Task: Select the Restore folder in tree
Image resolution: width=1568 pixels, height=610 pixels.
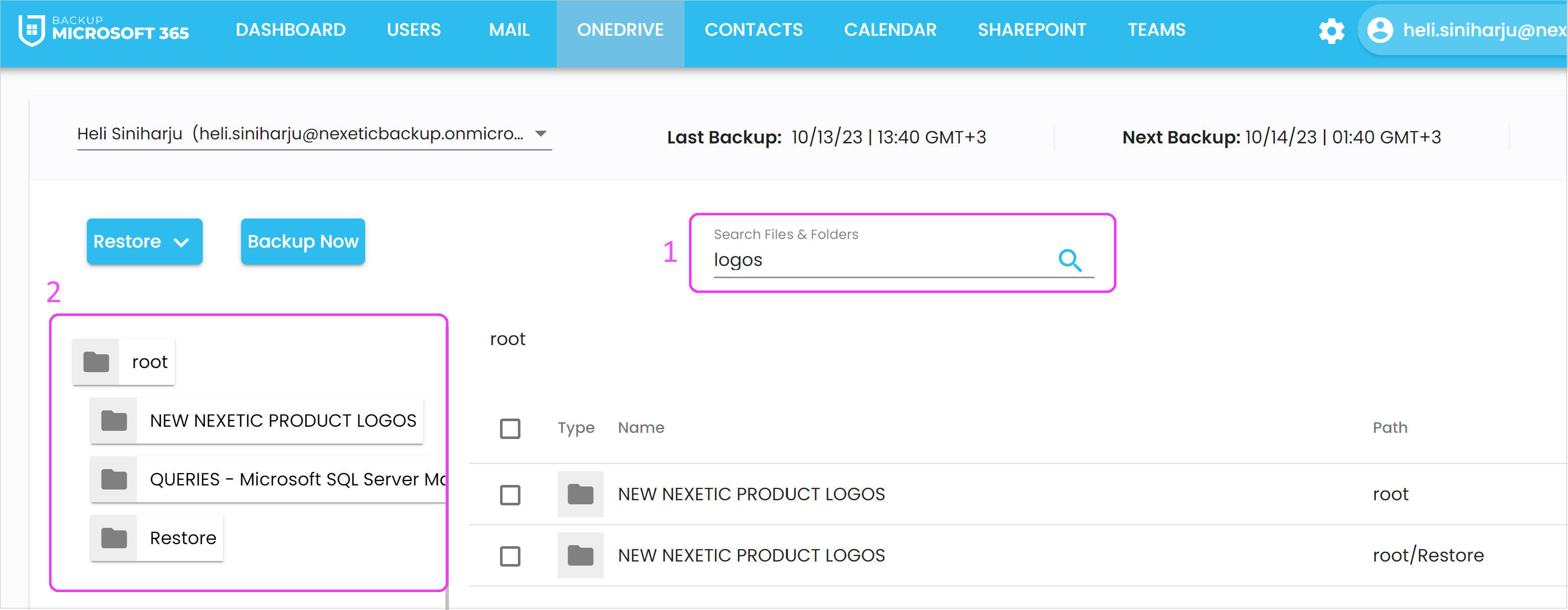Action: tap(157, 538)
